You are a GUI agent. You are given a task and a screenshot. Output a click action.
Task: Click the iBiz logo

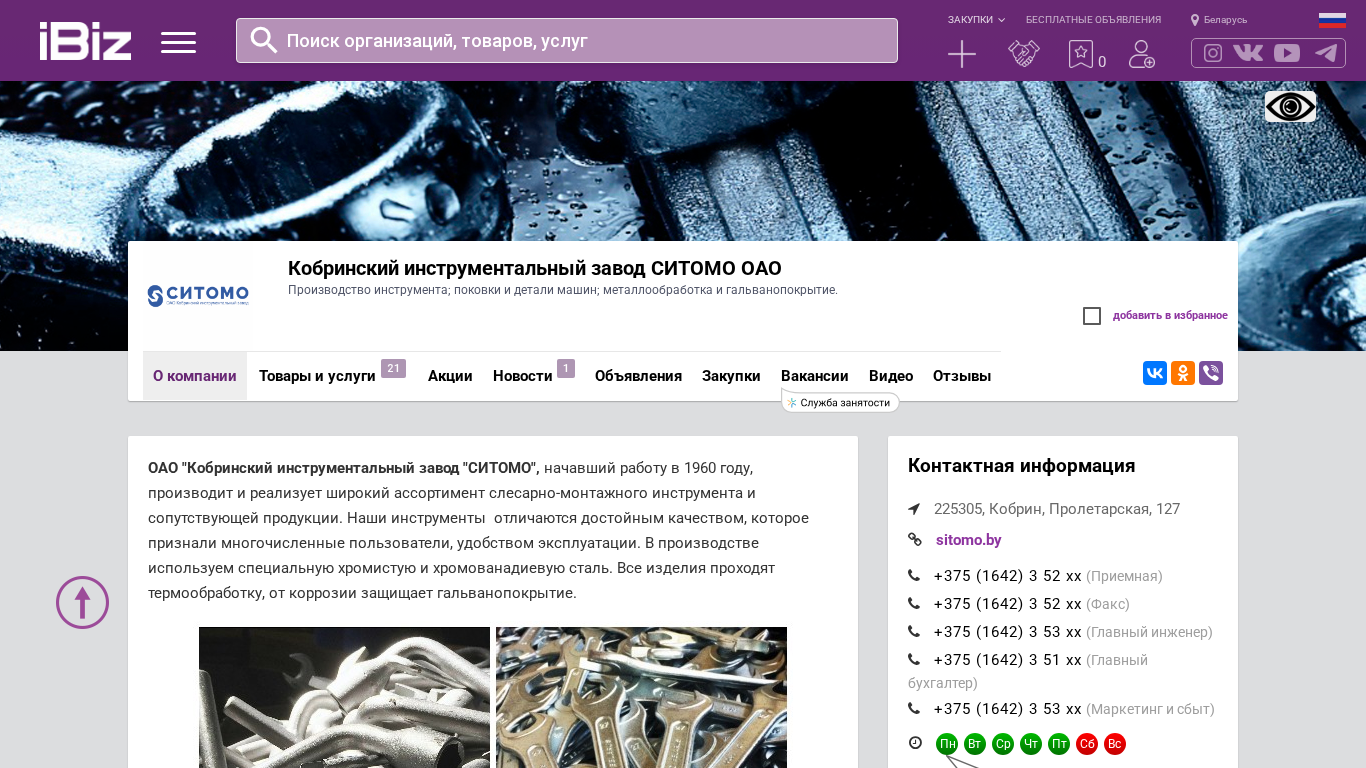(85, 41)
